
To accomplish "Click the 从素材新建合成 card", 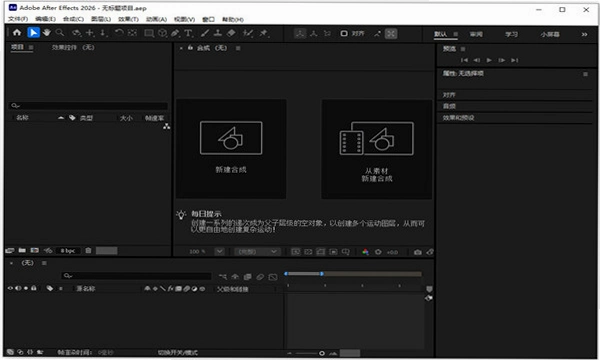I will coord(377,149).
